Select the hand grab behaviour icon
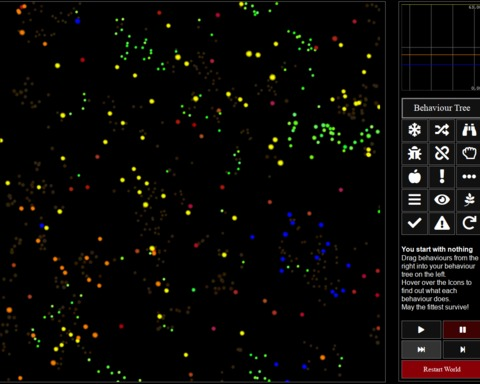Viewport: 480px width, 384px height. 469,153
